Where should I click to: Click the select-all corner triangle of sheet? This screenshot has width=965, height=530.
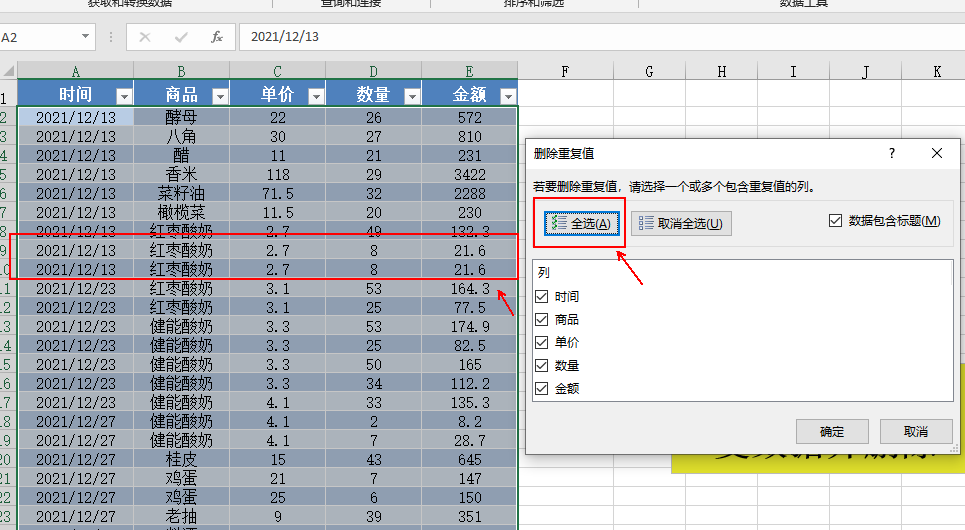point(9,71)
